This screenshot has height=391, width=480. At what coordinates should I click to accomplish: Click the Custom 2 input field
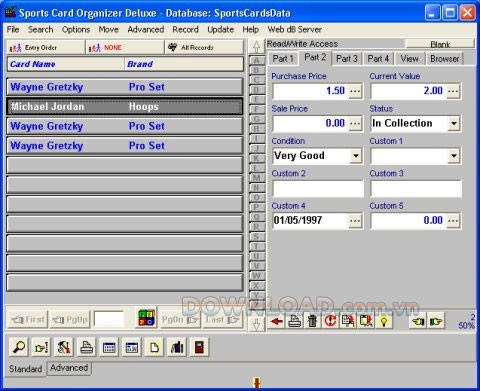coord(318,189)
